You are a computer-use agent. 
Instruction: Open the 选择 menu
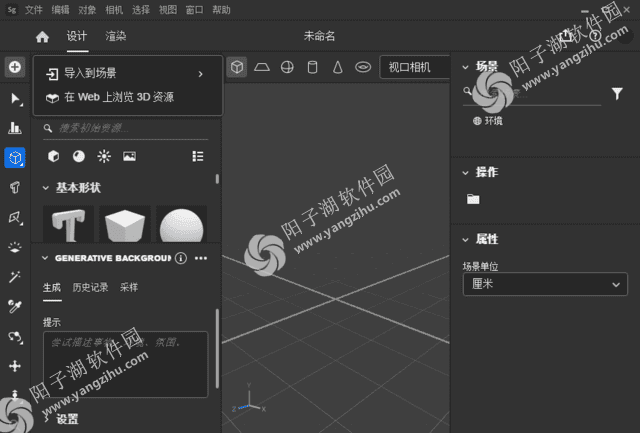click(141, 9)
